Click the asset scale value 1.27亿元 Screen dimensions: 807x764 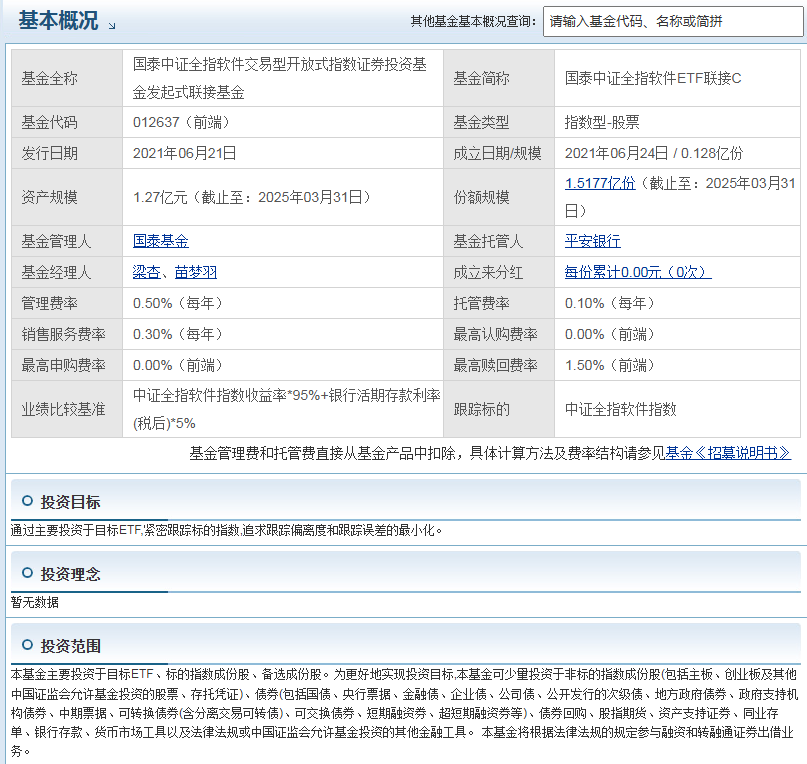[160, 197]
